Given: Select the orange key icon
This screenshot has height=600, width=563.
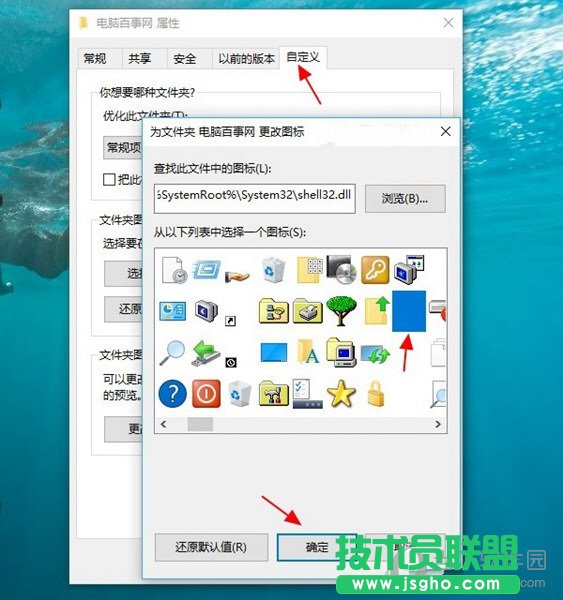Looking at the screenshot, I should [x=375, y=270].
